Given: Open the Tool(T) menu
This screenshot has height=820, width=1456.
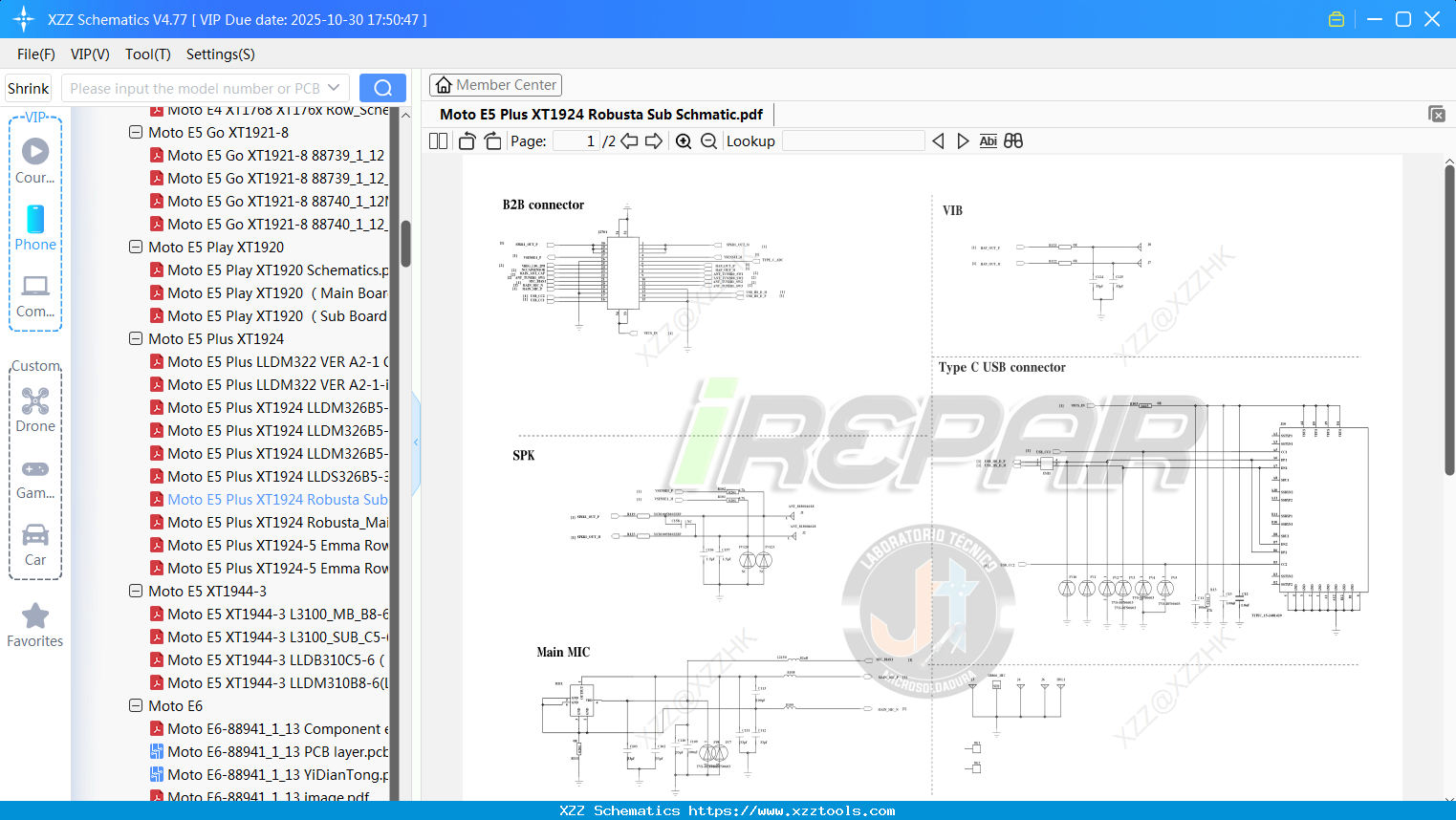Looking at the screenshot, I should [x=148, y=54].
